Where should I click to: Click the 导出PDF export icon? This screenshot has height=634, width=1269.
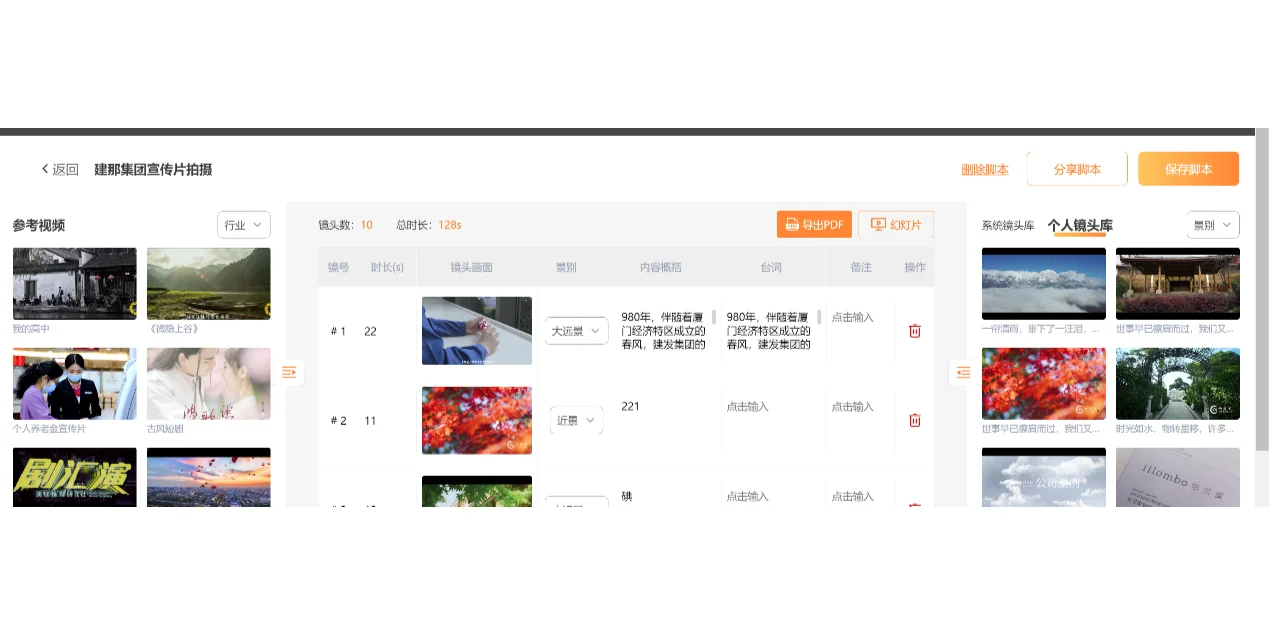point(792,224)
